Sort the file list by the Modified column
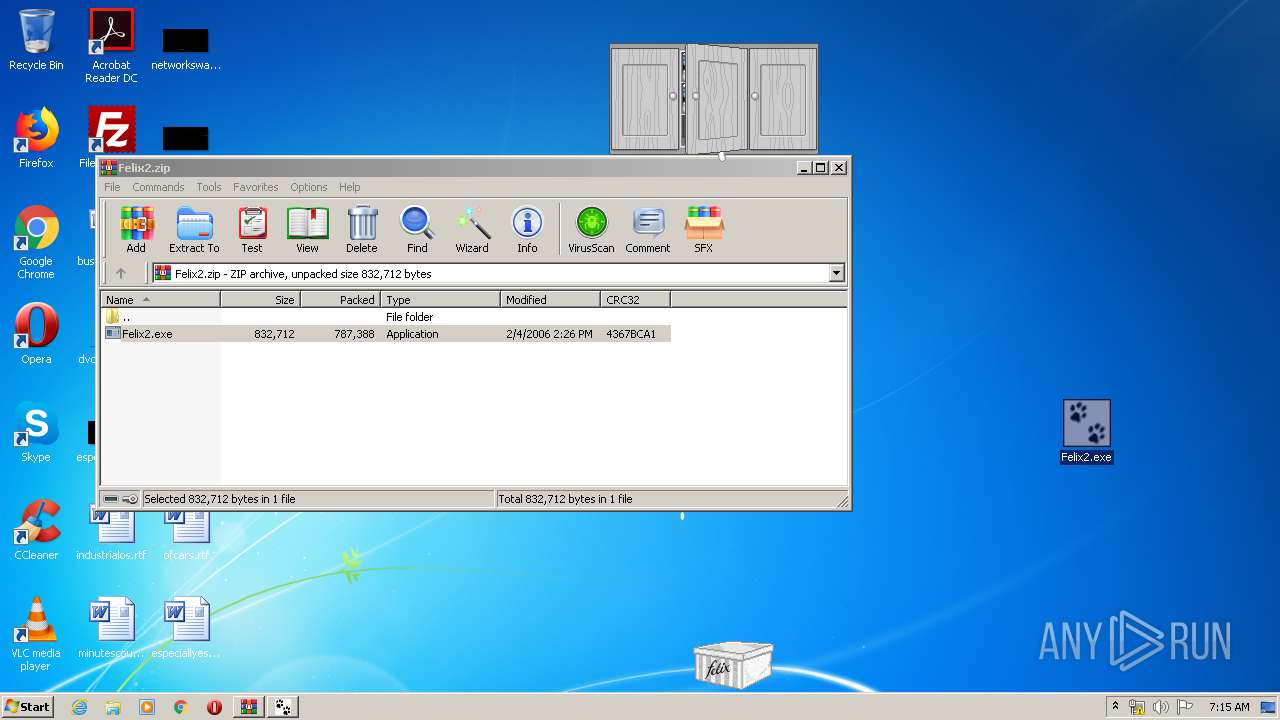The image size is (1280, 720). [550, 299]
